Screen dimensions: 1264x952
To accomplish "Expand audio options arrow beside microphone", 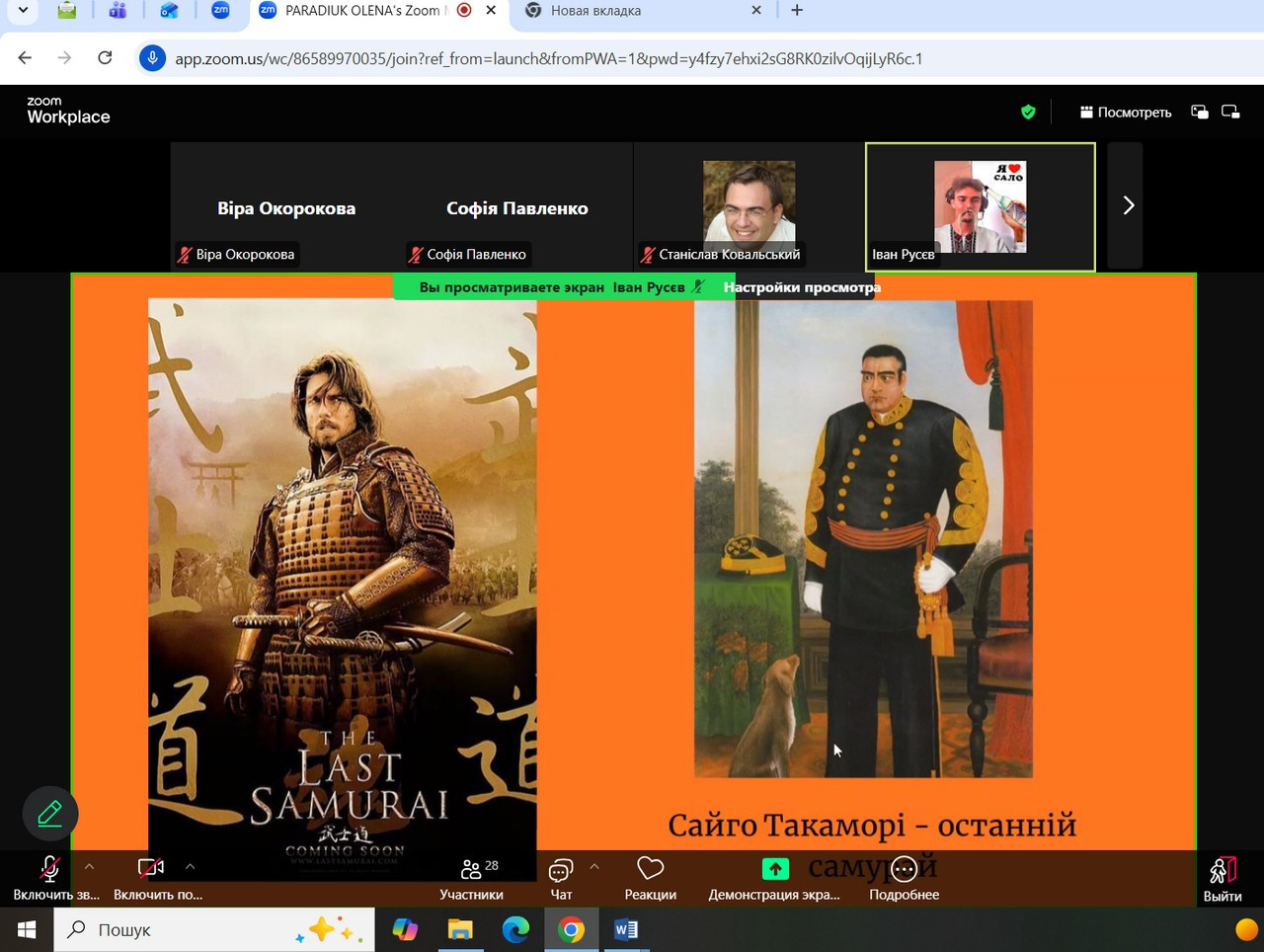I will tap(89, 867).
